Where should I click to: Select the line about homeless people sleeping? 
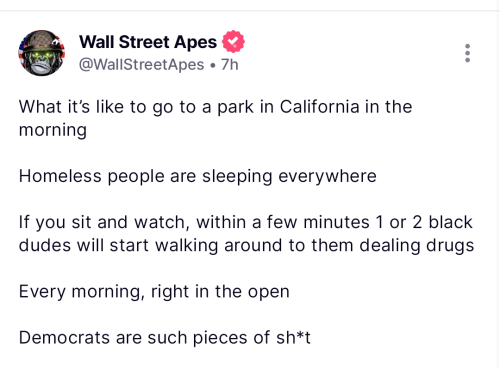tap(198, 176)
